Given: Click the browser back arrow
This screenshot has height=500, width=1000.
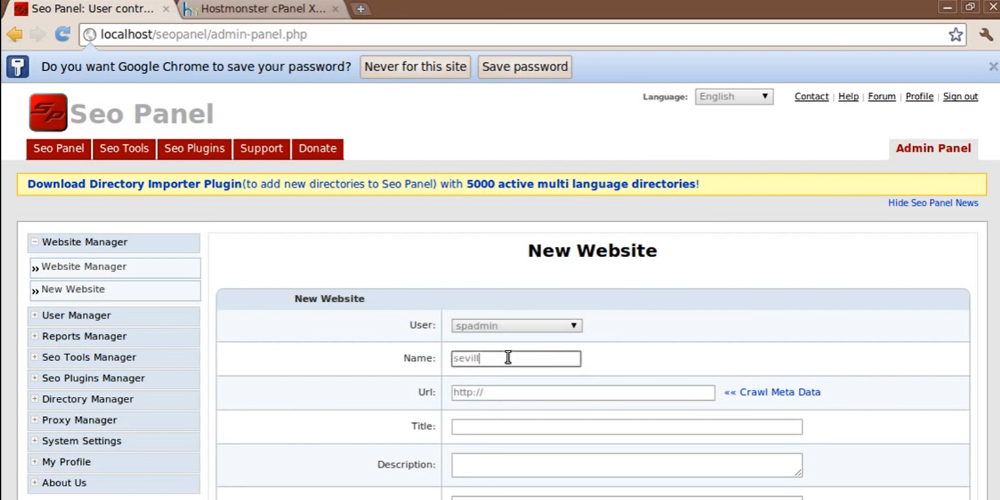Looking at the screenshot, I should (x=14, y=34).
